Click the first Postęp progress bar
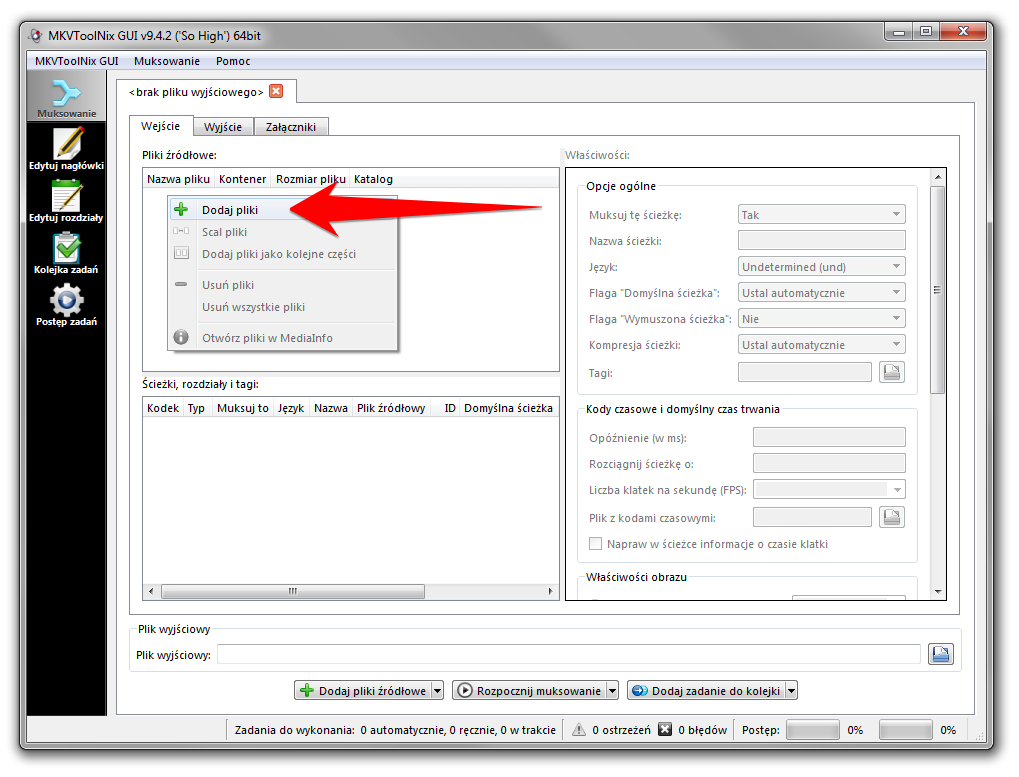 [812, 730]
